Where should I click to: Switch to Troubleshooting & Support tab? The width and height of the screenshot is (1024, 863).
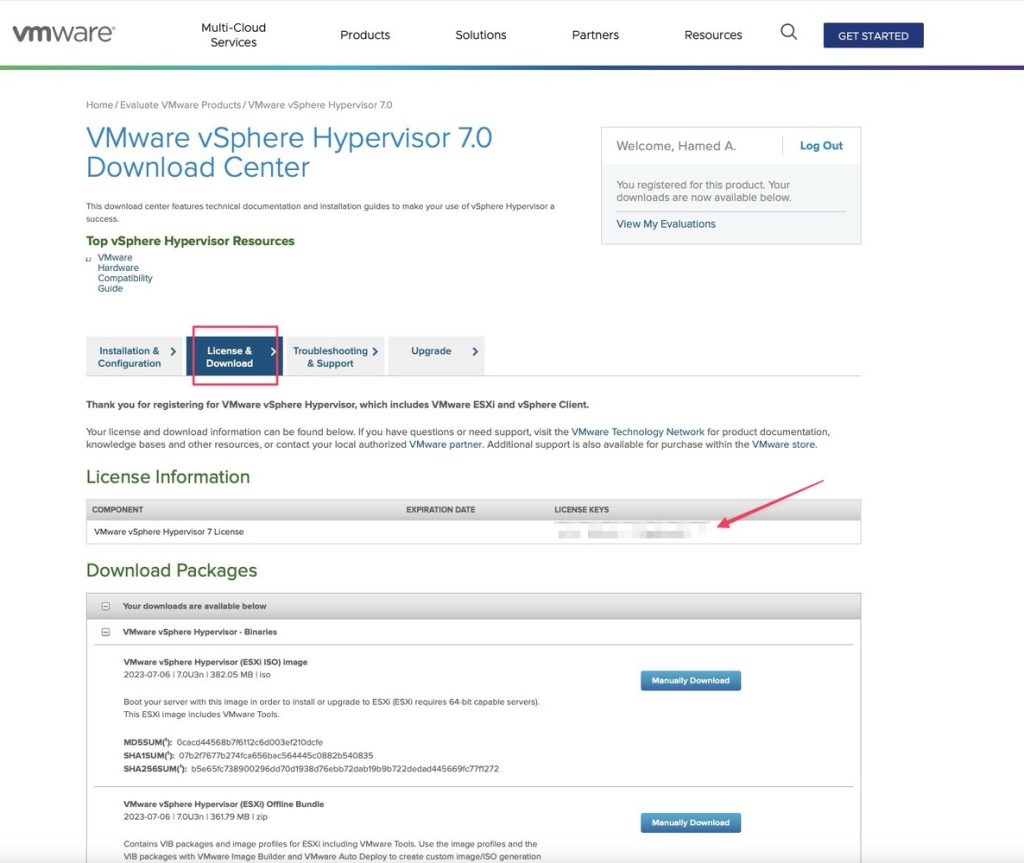pos(334,357)
